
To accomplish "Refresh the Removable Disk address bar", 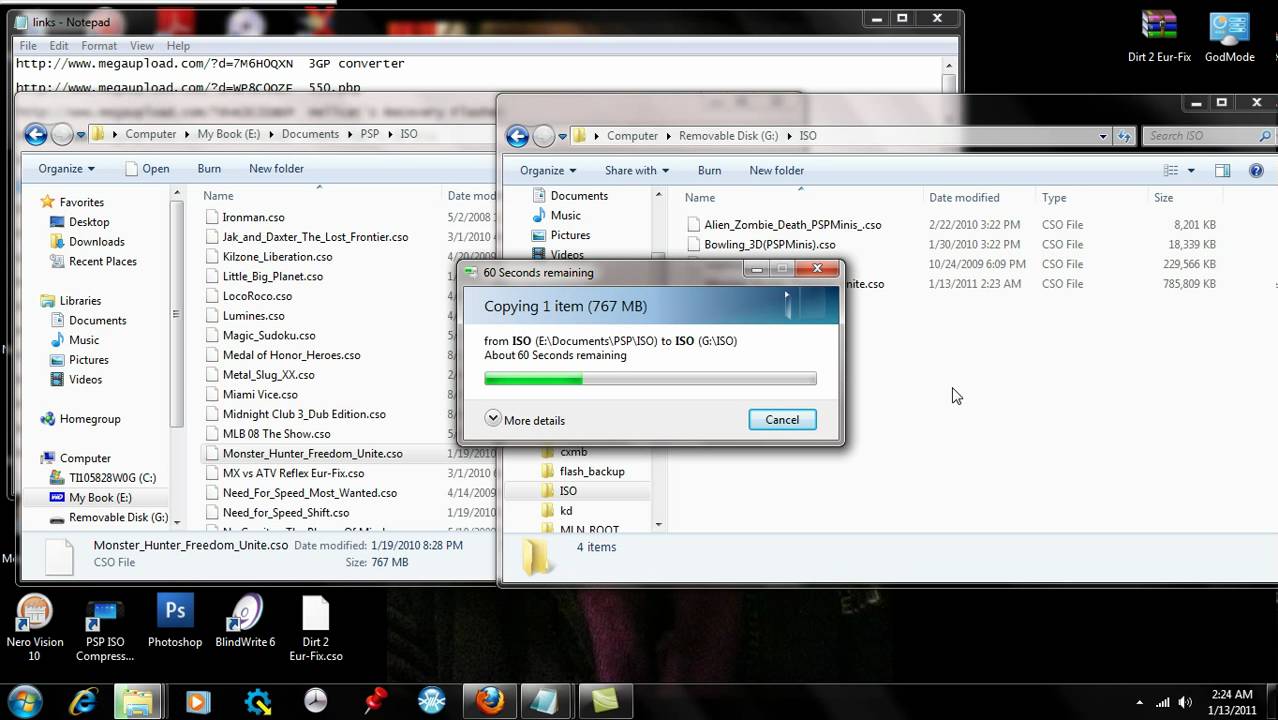I will (1124, 136).
